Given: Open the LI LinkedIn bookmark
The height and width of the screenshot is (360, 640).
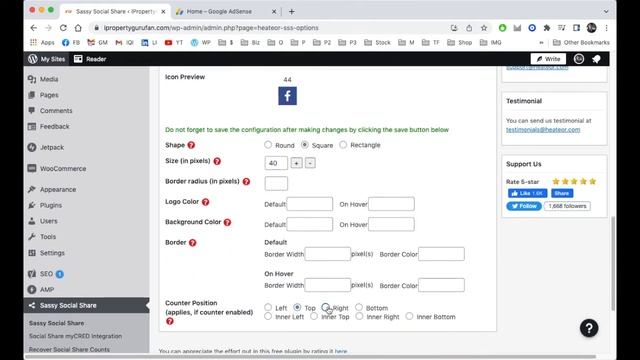Looking at the screenshot, I should pyautogui.click(x=149, y=42).
